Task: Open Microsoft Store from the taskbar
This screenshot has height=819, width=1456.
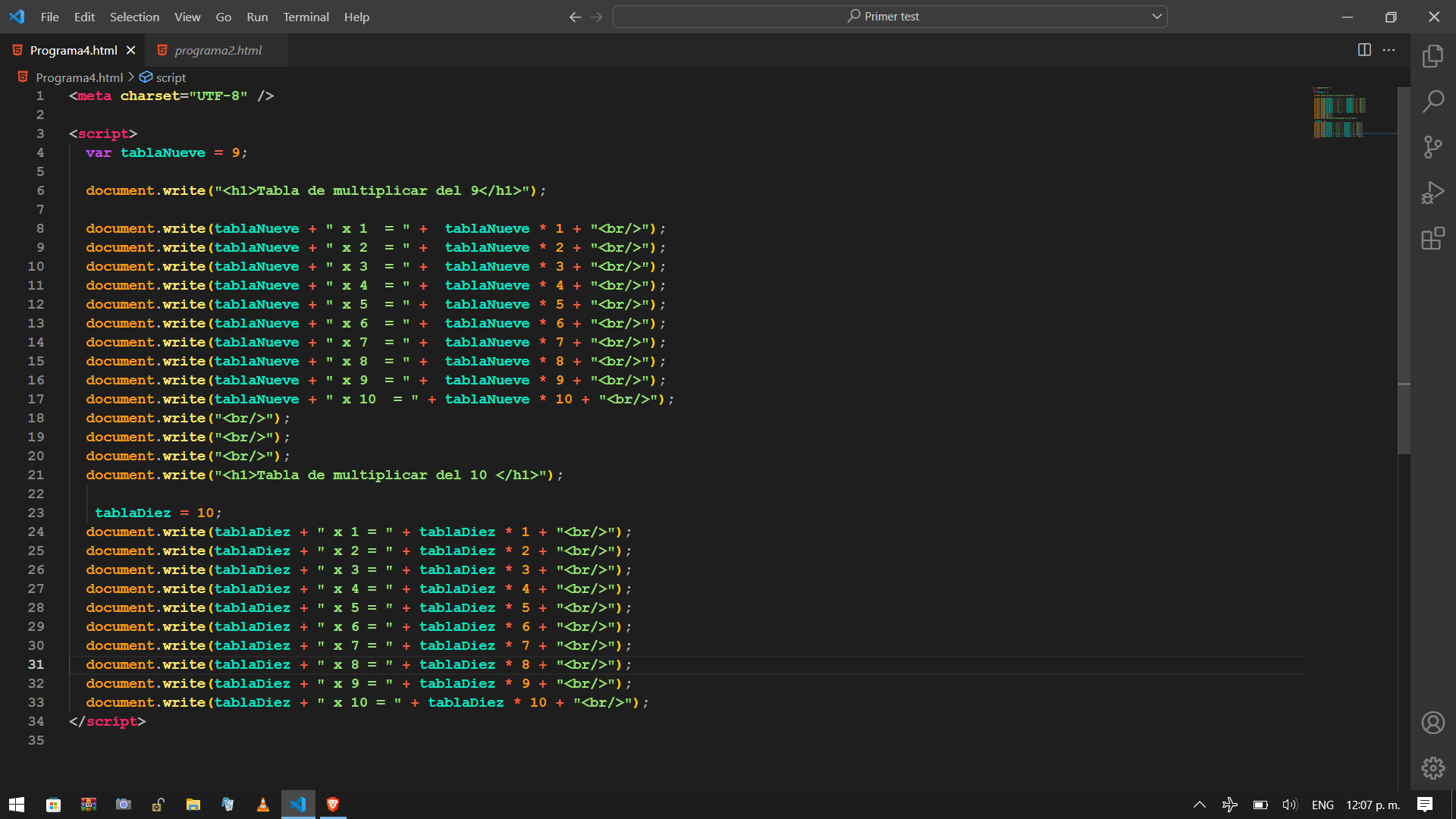Action: (53, 805)
